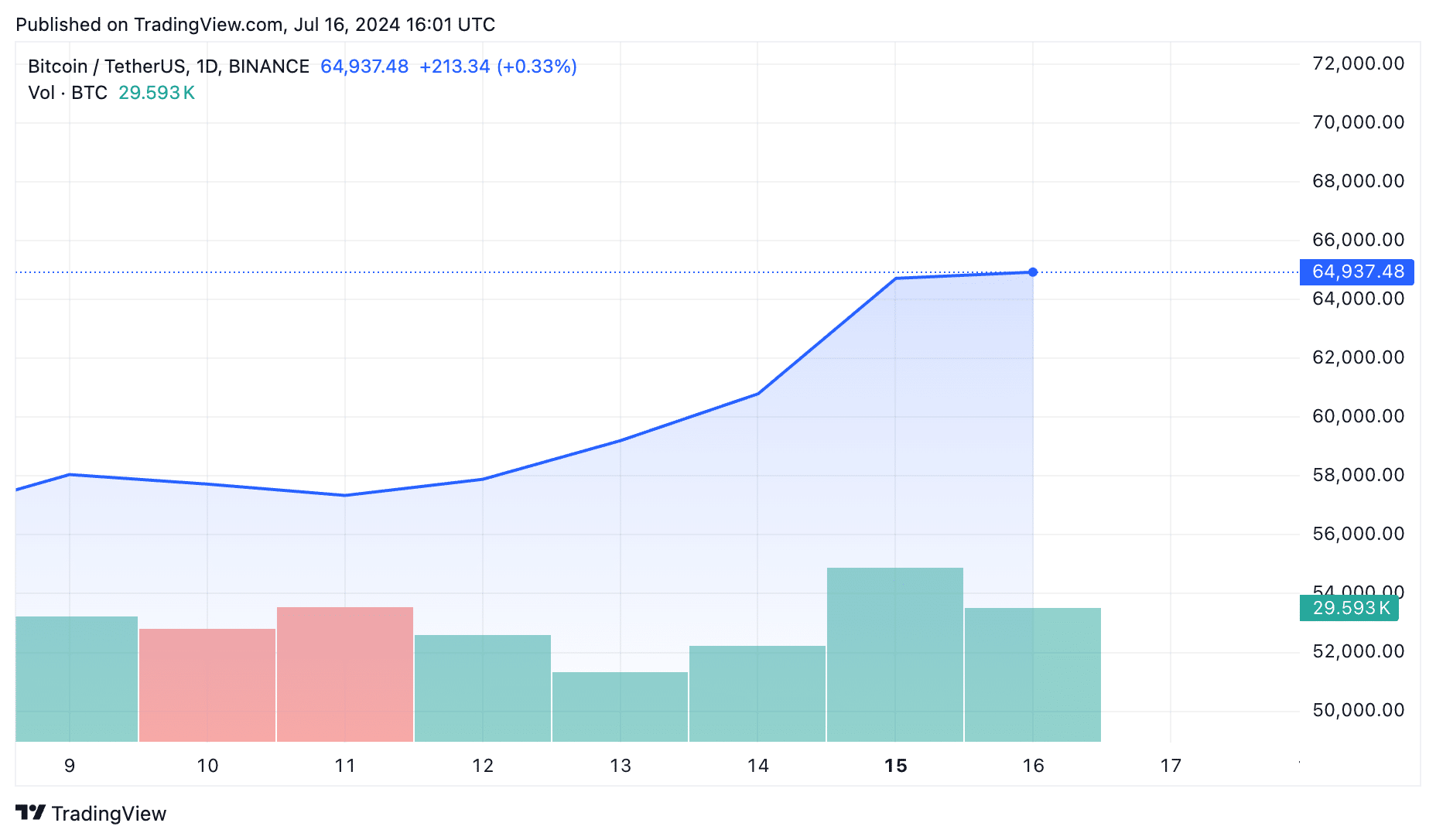
Task: Click the date label 16 on the time axis
Action: [x=1034, y=766]
